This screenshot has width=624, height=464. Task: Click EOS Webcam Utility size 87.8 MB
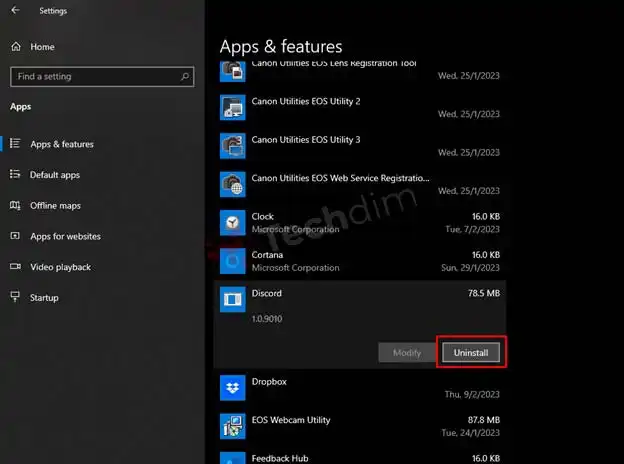[x=484, y=420]
